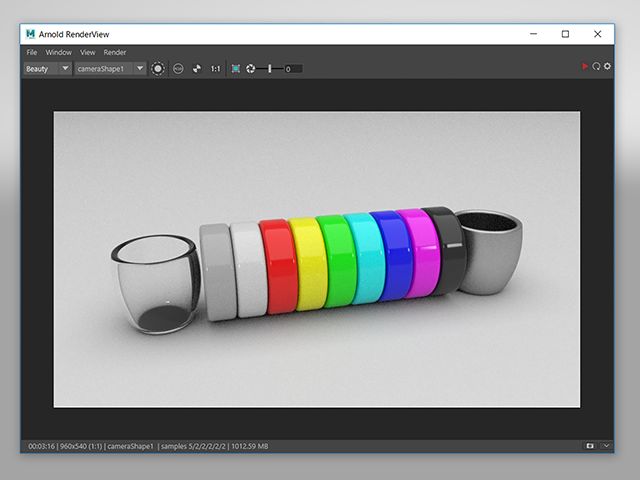This screenshot has height=480, width=640.
Task: Start IPR render with red play button
Action: pyautogui.click(x=585, y=66)
